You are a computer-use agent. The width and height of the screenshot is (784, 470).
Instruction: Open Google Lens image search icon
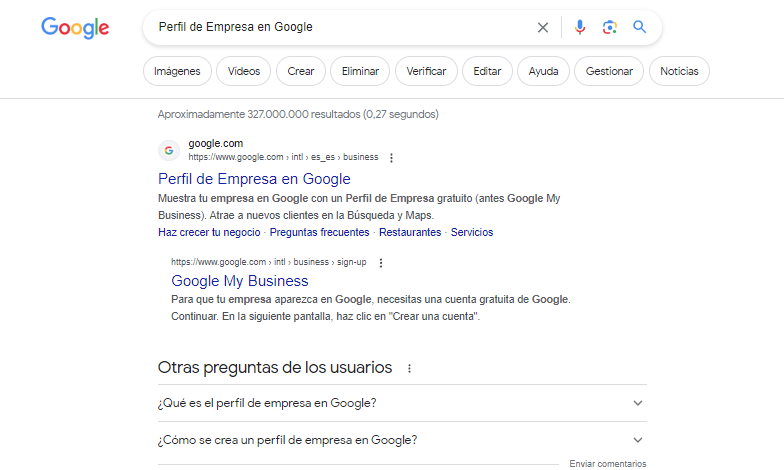pos(610,27)
